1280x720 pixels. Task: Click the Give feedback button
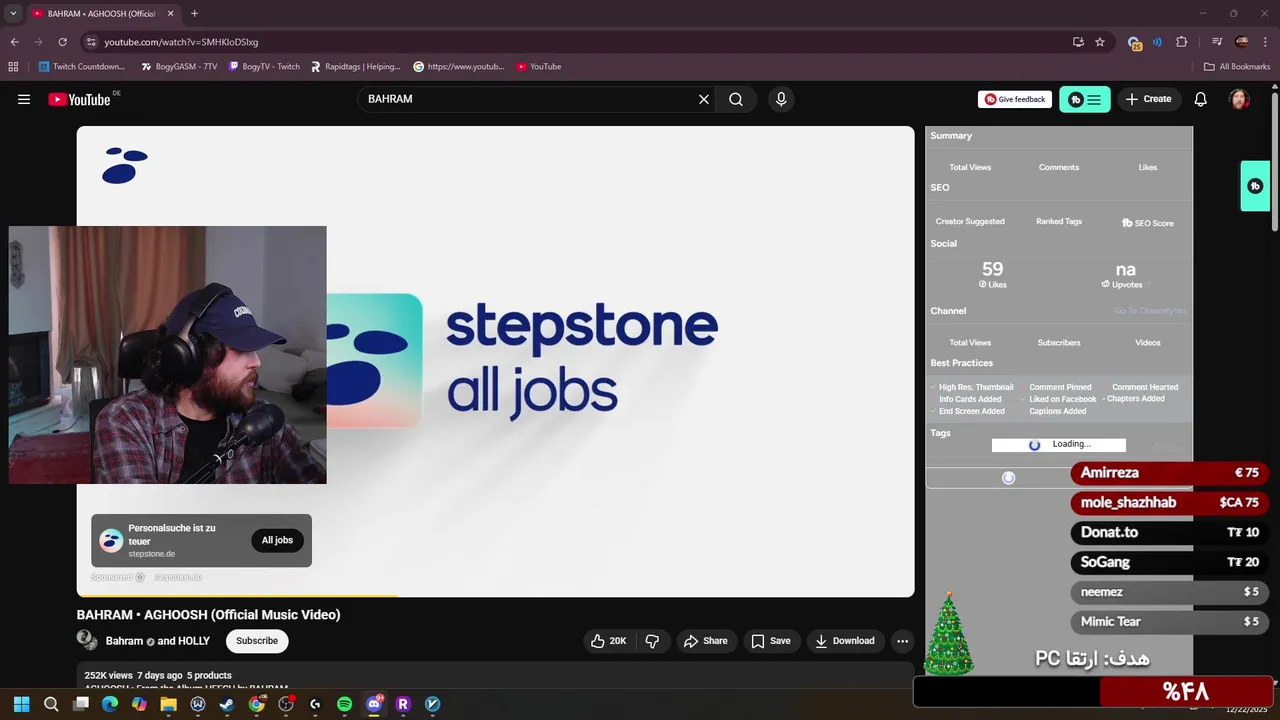[1015, 99]
